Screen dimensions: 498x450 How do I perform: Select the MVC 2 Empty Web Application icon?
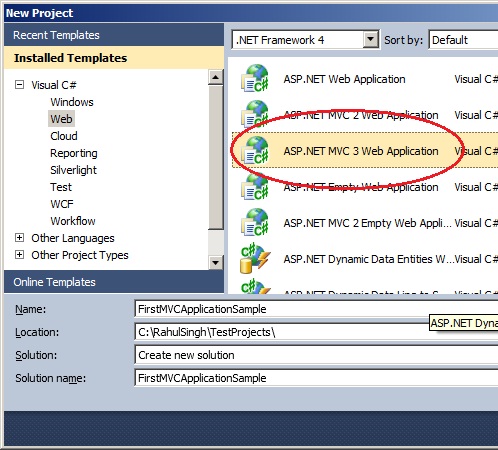pyautogui.click(x=255, y=223)
